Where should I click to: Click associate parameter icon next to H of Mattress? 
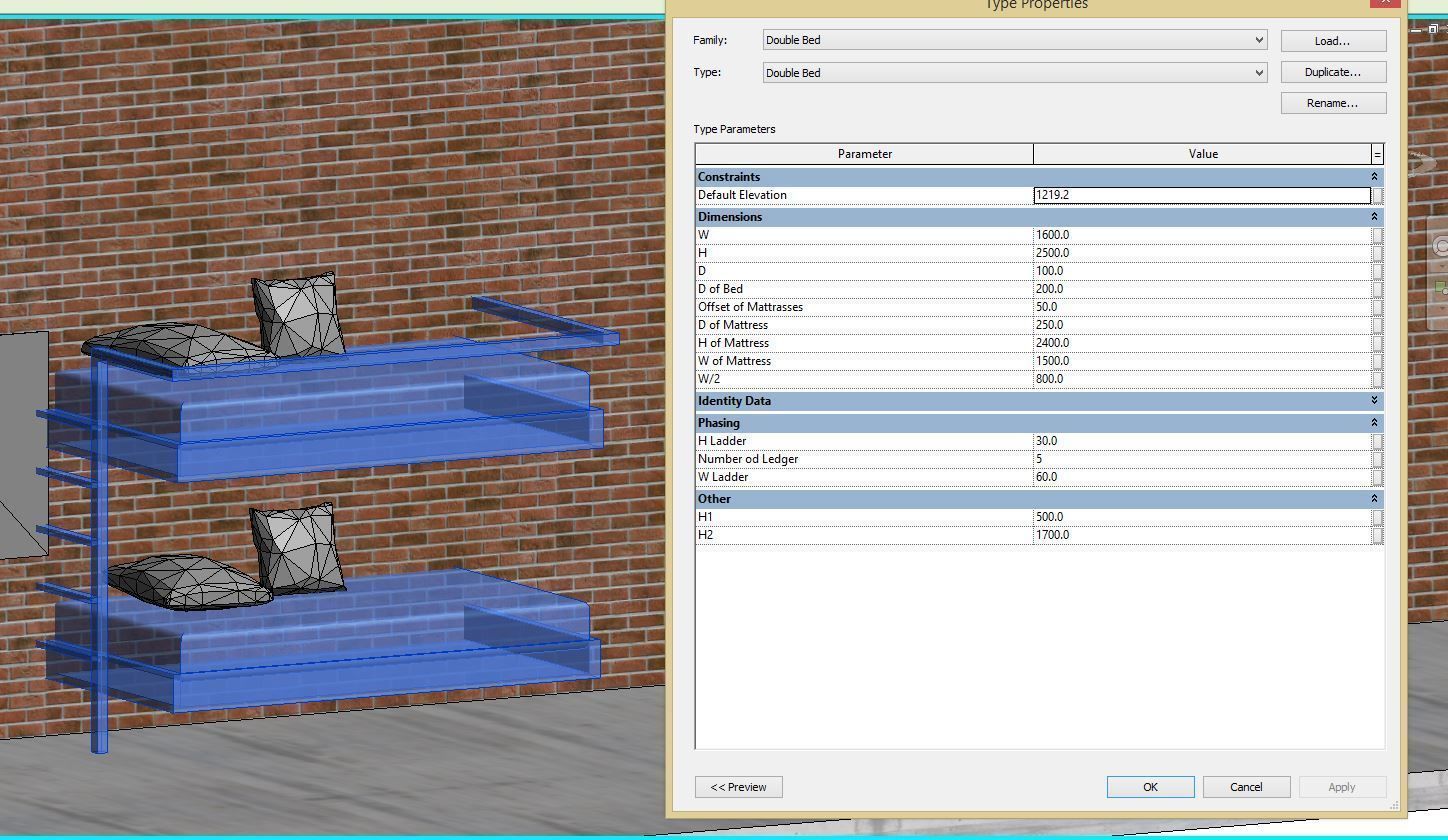pos(1377,343)
